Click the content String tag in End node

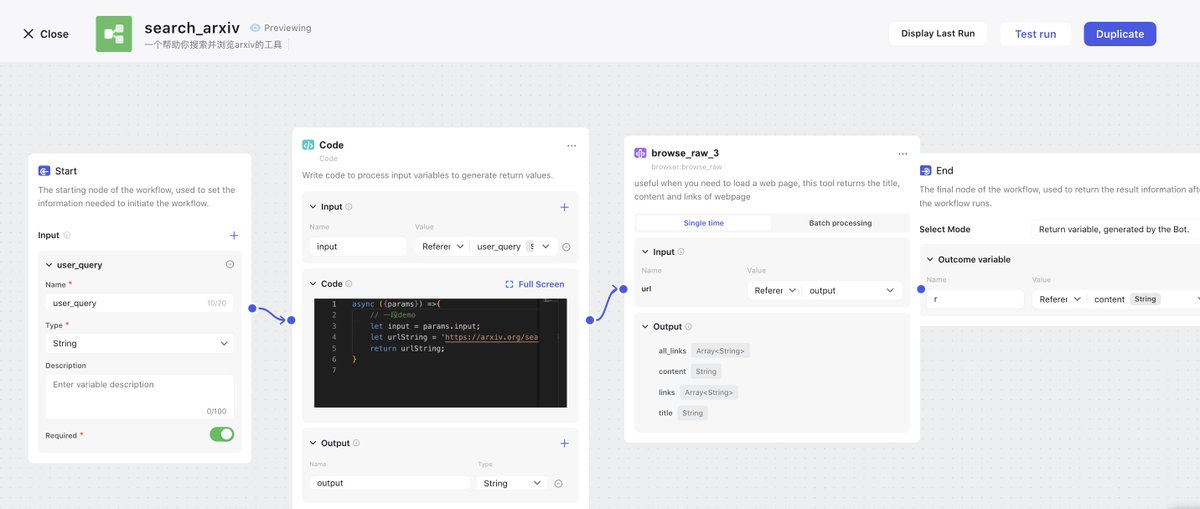click(x=1145, y=299)
